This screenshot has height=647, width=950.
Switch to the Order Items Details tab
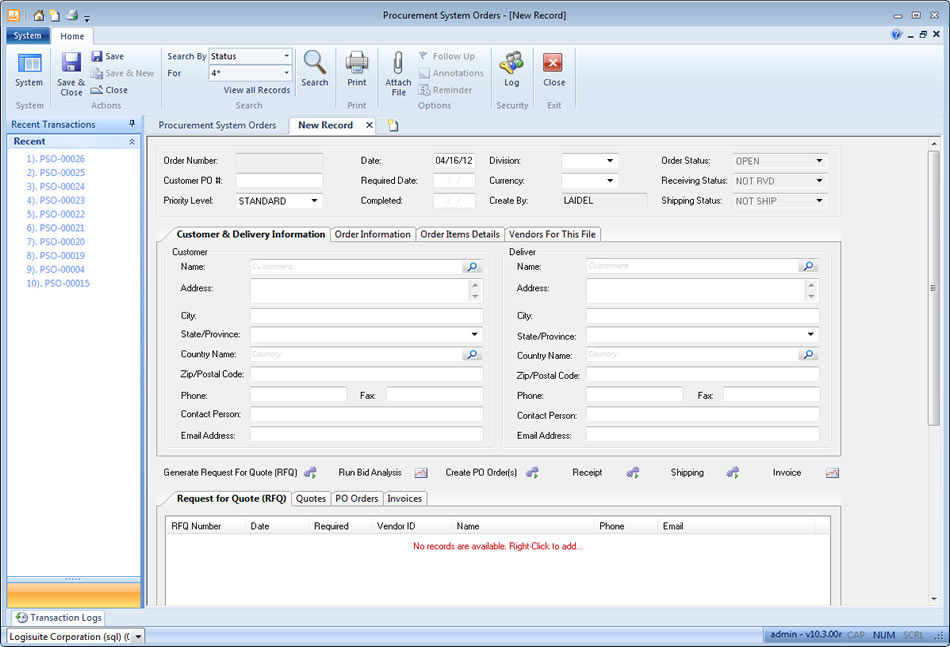[459, 234]
